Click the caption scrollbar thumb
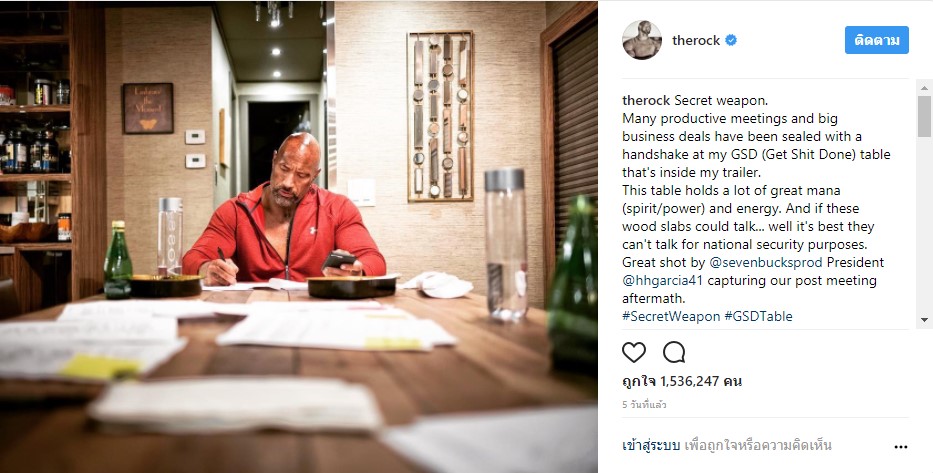This screenshot has height=473, width=933. click(924, 116)
